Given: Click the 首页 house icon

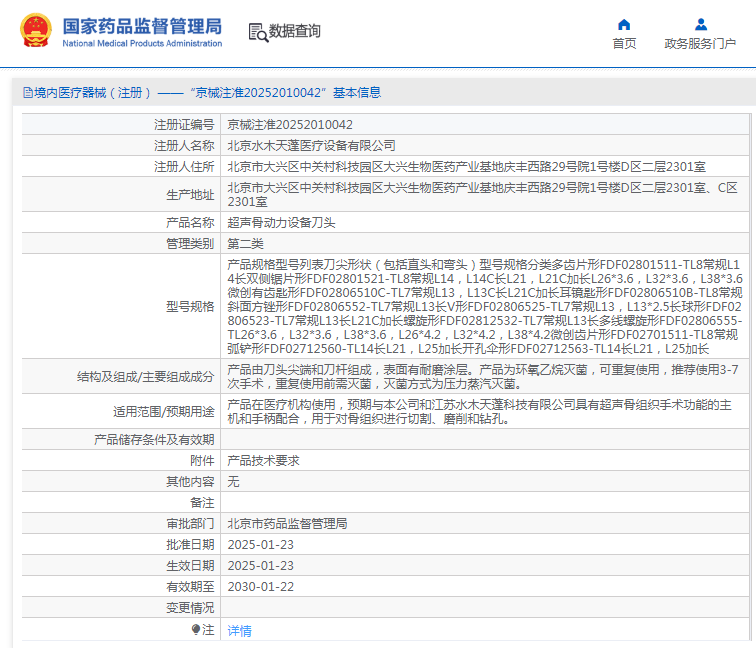Looking at the screenshot, I should (x=624, y=24).
